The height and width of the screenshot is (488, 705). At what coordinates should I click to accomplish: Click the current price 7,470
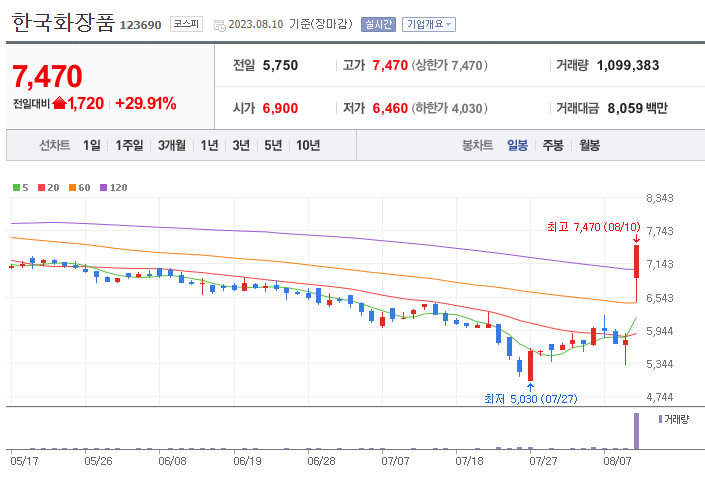point(47,76)
